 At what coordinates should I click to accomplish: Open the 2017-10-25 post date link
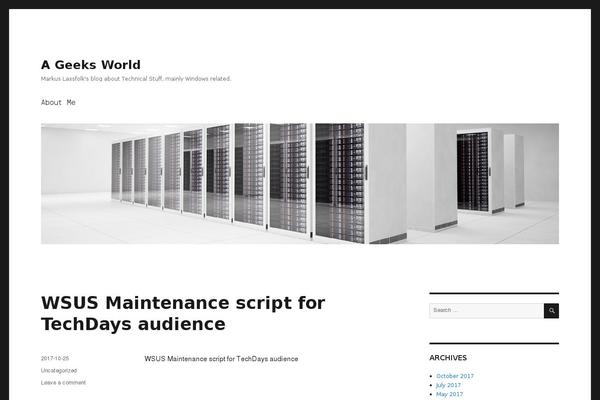55,359
